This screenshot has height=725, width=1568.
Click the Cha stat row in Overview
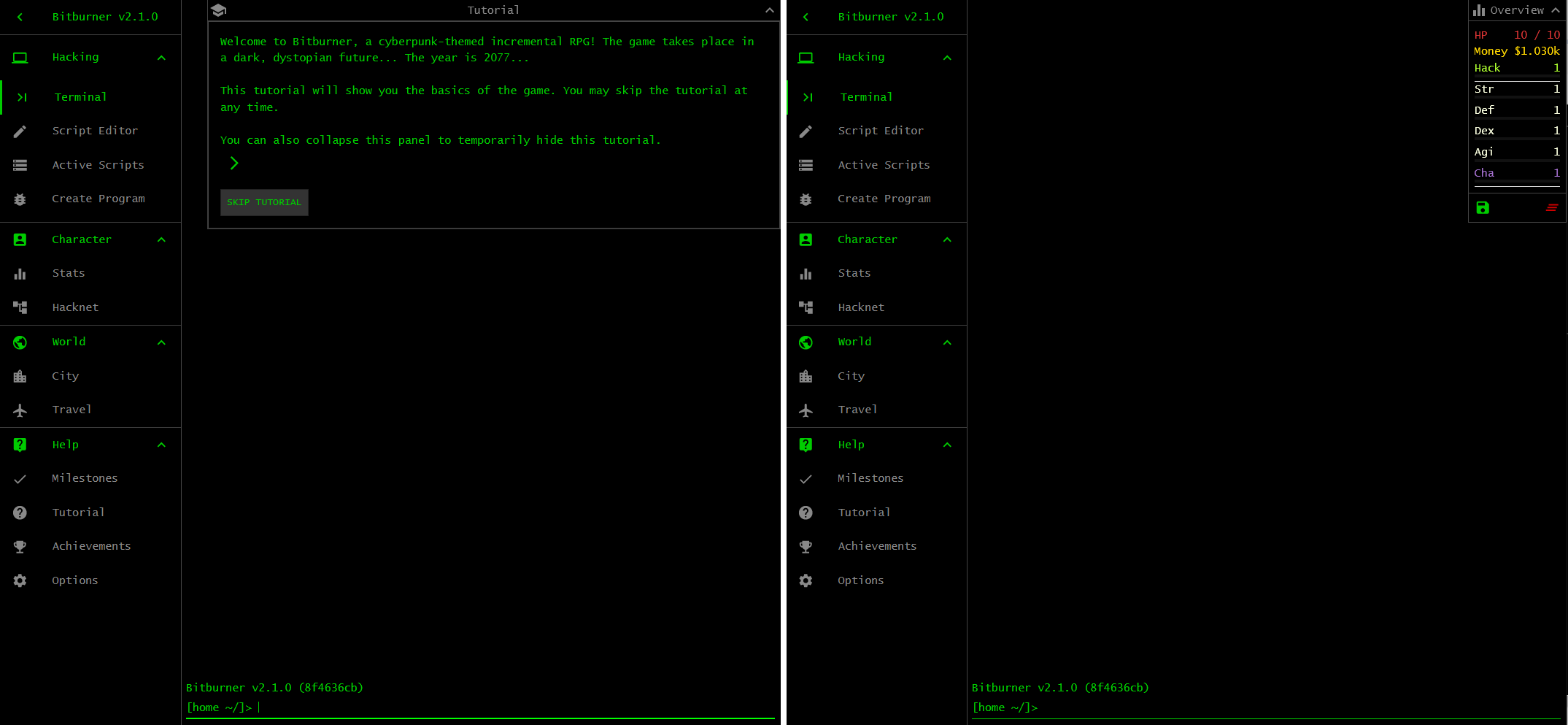(x=1517, y=173)
